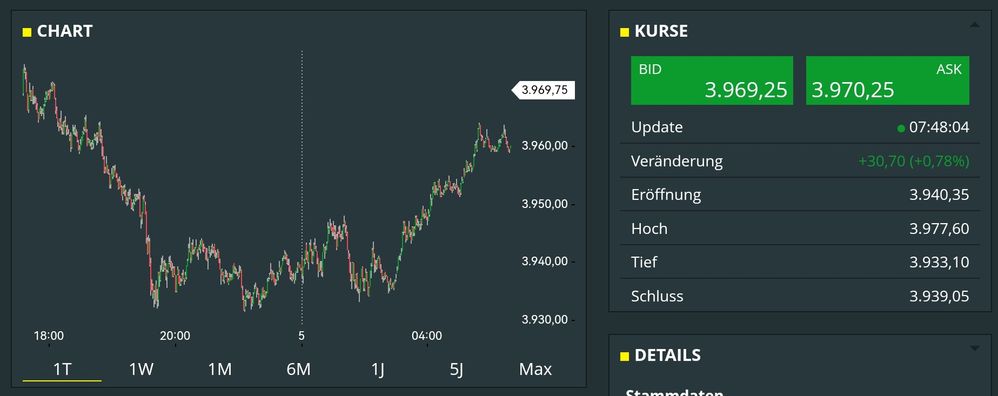
Task: Click the Eröffnung row label
Action: pos(666,195)
